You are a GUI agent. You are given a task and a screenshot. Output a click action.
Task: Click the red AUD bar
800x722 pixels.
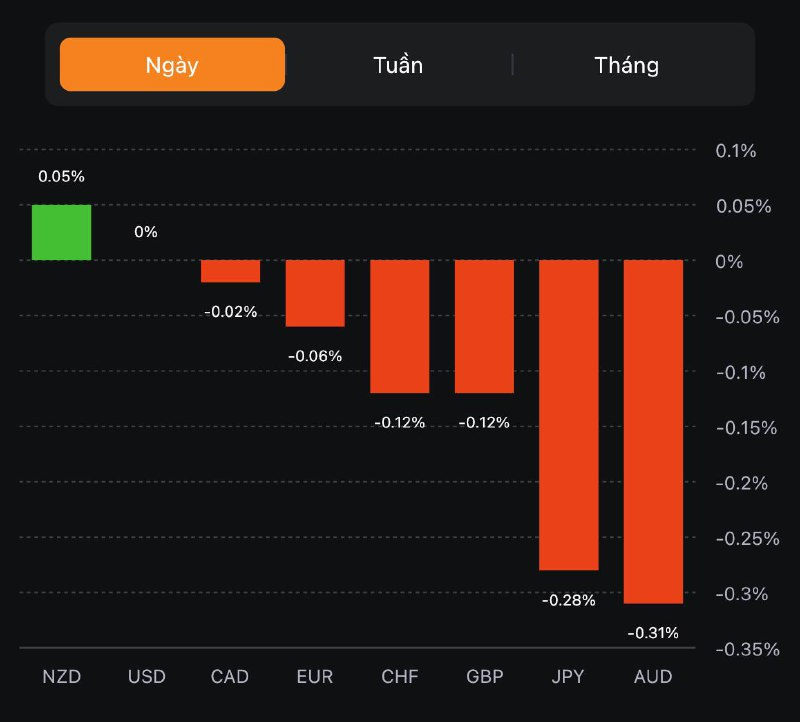[653, 431]
